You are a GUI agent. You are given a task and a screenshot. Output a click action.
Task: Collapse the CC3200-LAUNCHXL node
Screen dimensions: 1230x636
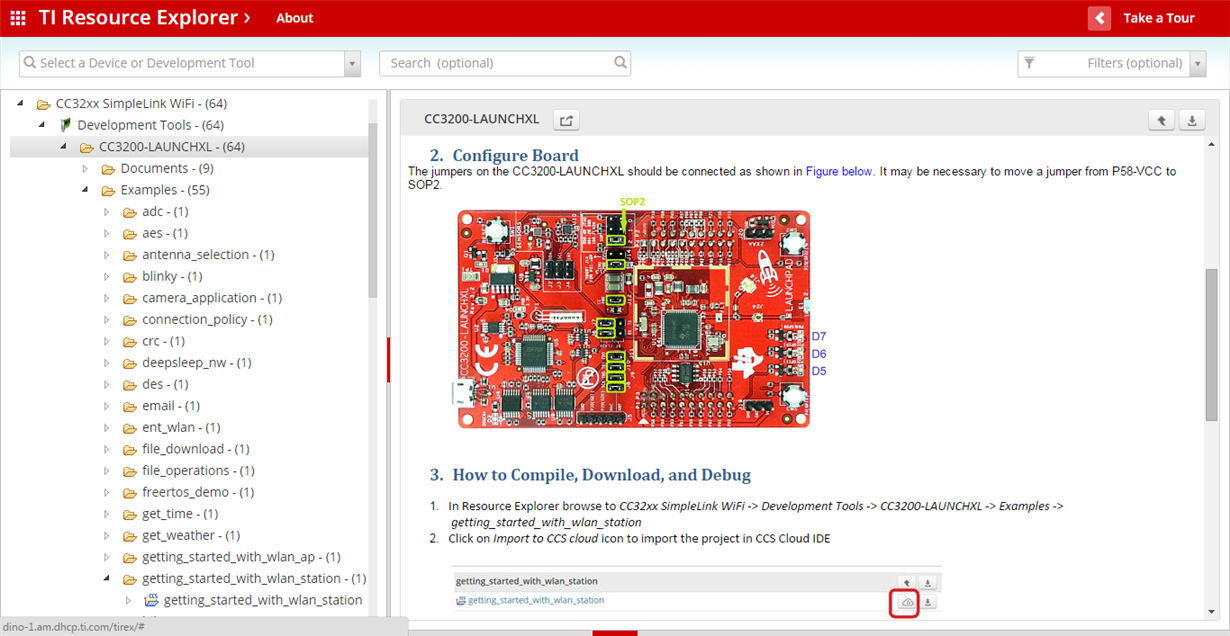63,147
